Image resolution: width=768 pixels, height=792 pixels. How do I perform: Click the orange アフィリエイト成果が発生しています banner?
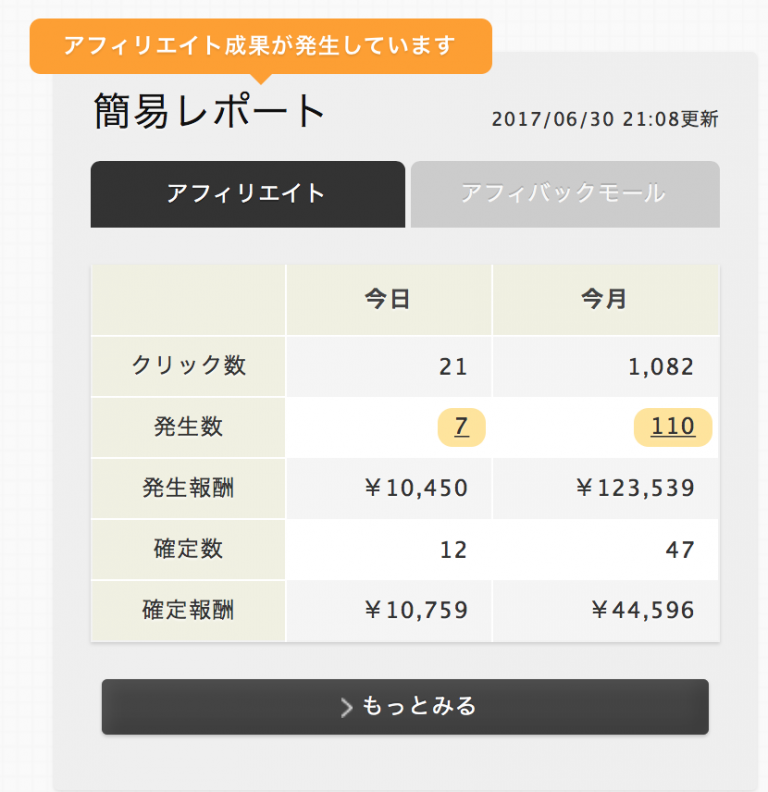(261, 46)
